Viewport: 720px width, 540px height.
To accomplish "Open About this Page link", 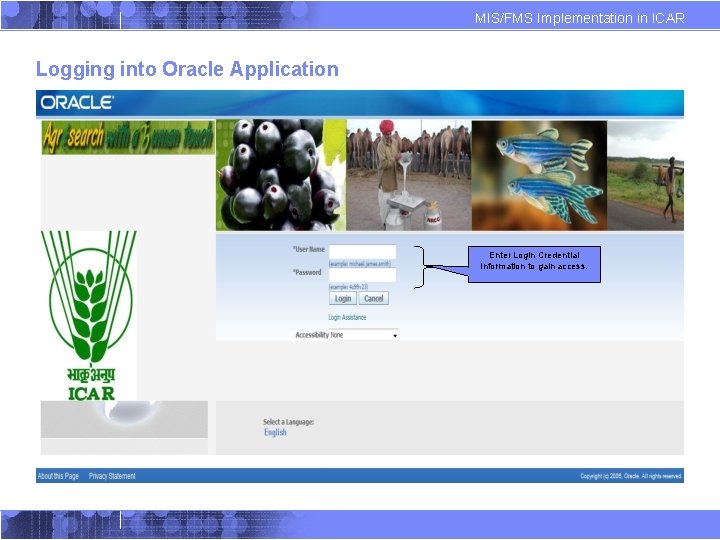I will coord(58,476).
